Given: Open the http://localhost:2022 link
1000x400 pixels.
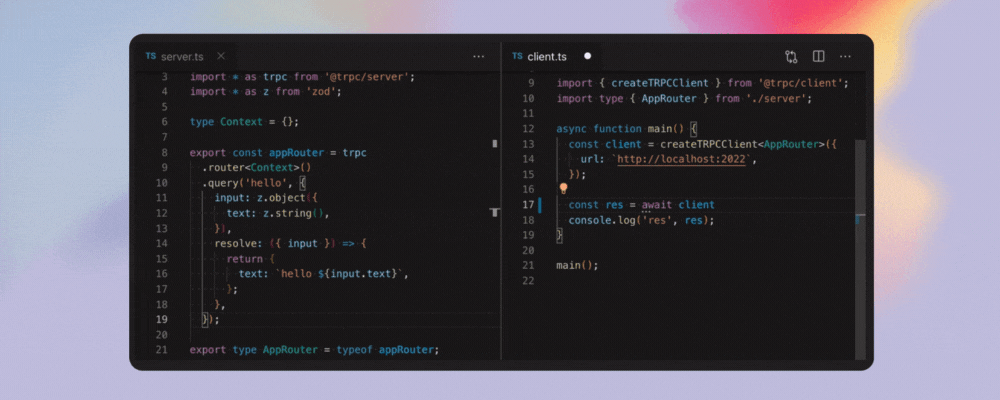Looking at the screenshot, I should point(681,159).
